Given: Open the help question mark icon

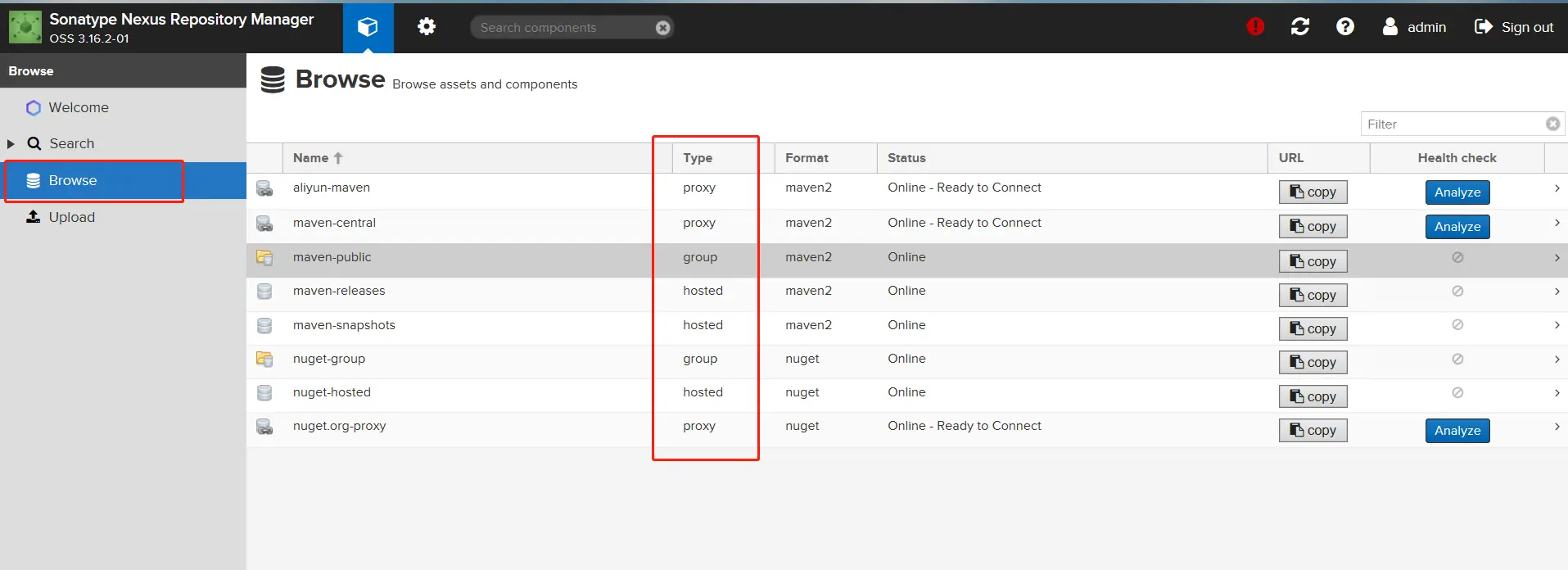Looking at the screenshot, I should tap(1344, 27).
